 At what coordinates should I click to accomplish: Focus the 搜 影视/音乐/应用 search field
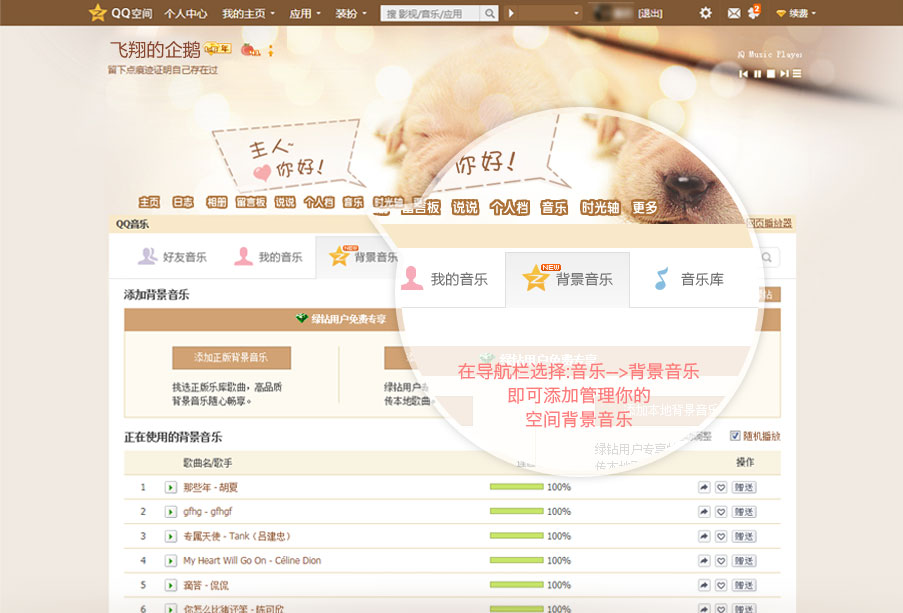coord(430,13)
